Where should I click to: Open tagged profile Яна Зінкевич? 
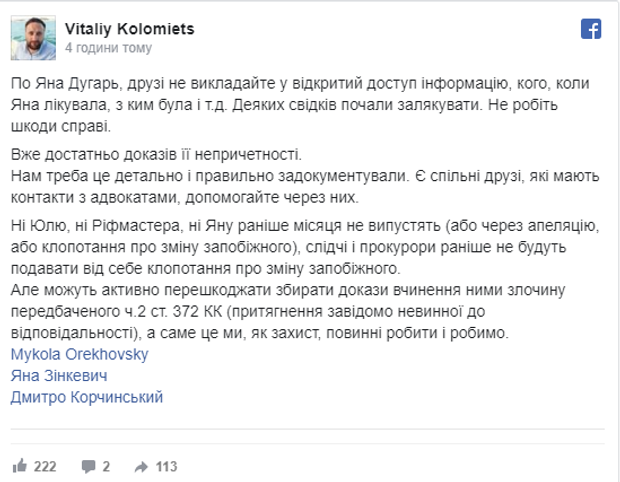tap(59, 376)
